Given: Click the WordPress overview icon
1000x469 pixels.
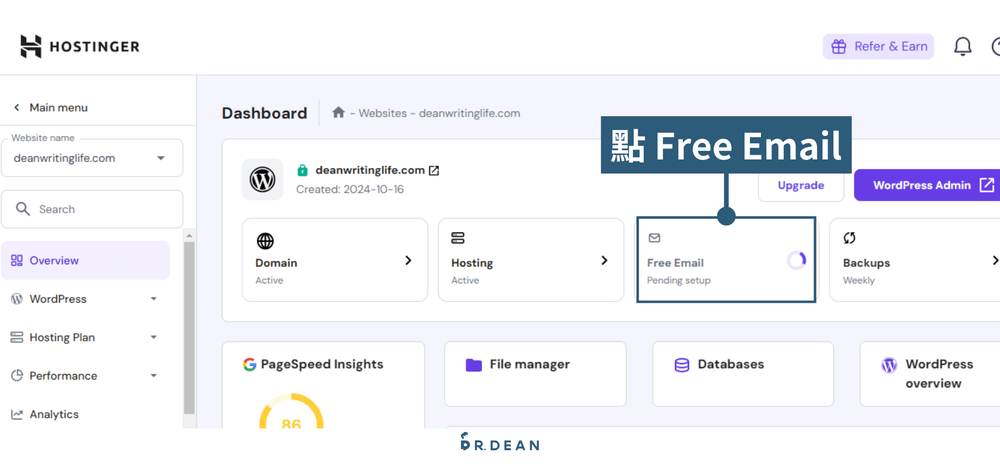Looking at the screenshot, I should pos(889,365).
